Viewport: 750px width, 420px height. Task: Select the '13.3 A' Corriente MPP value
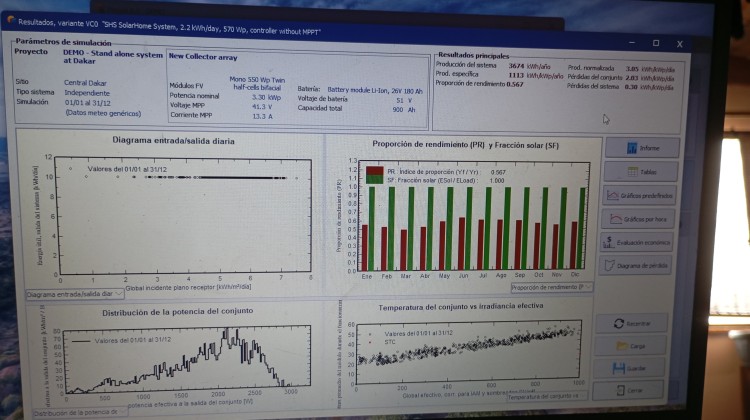[262, 116]
